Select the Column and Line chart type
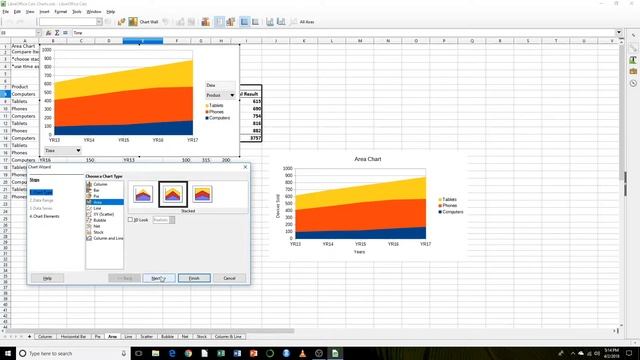This screenshot has width=640, height=360. 104,238
